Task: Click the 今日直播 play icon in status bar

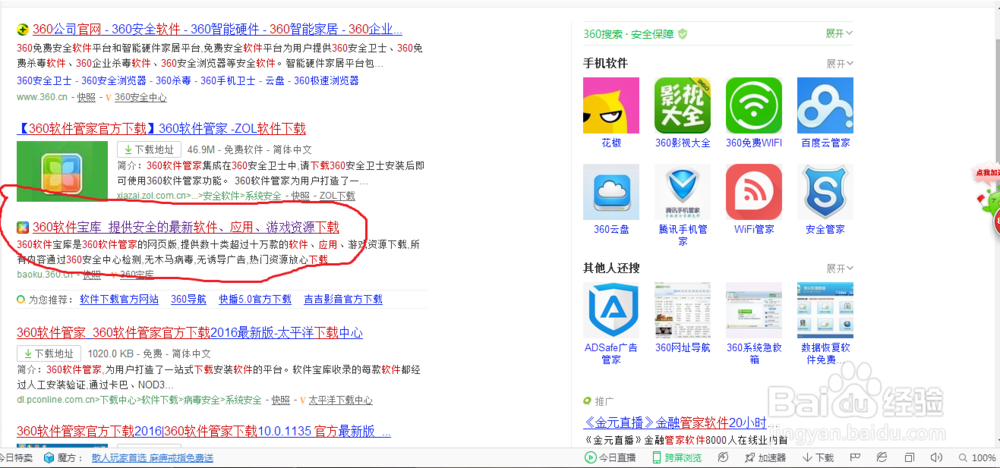Action: 590,457
